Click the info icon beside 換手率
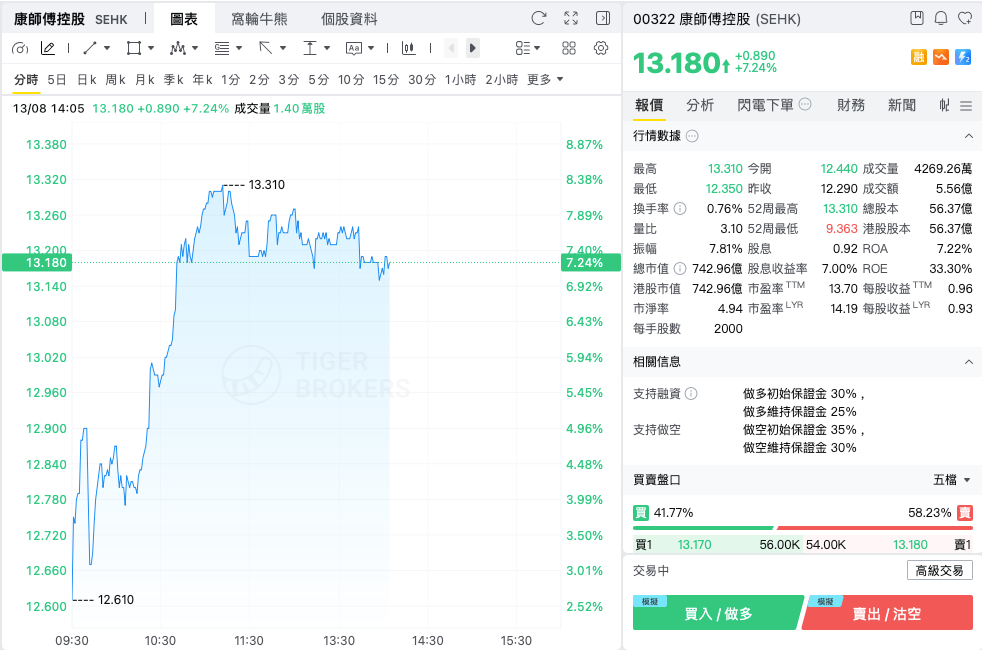The image size is (982, 650). click(680, 209)
